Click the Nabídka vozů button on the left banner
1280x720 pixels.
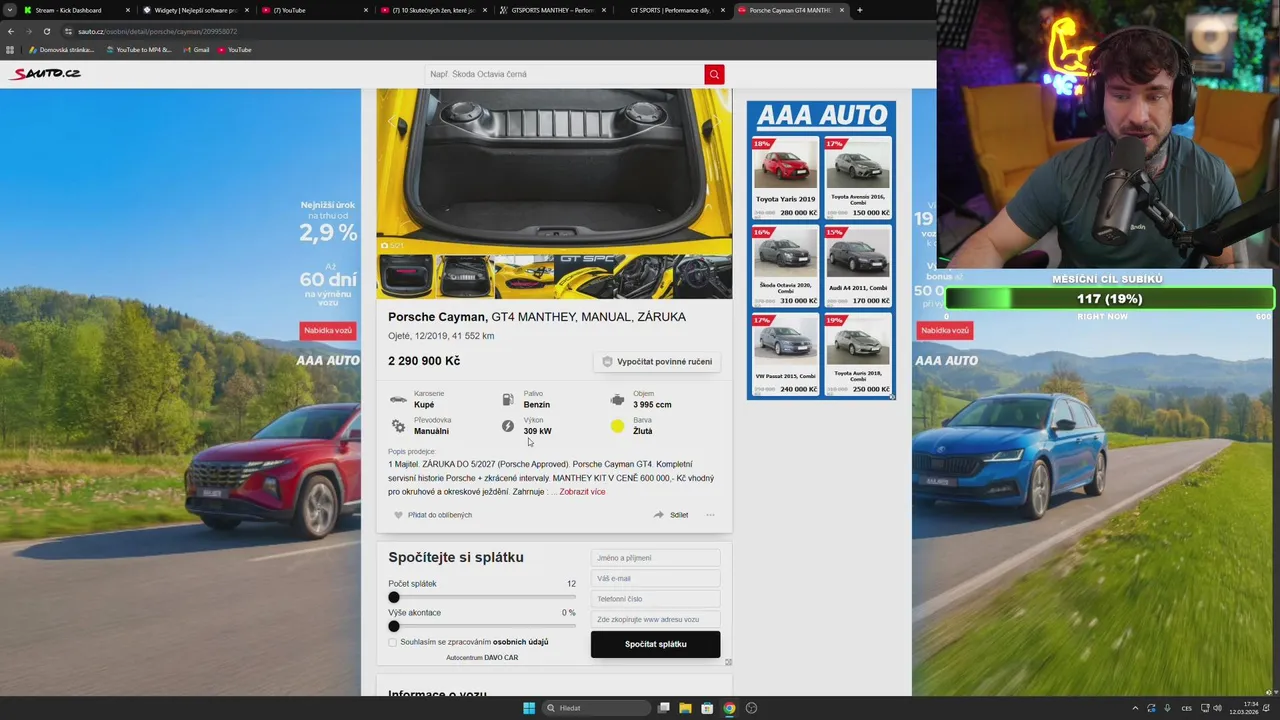click(x=328, y=330)
